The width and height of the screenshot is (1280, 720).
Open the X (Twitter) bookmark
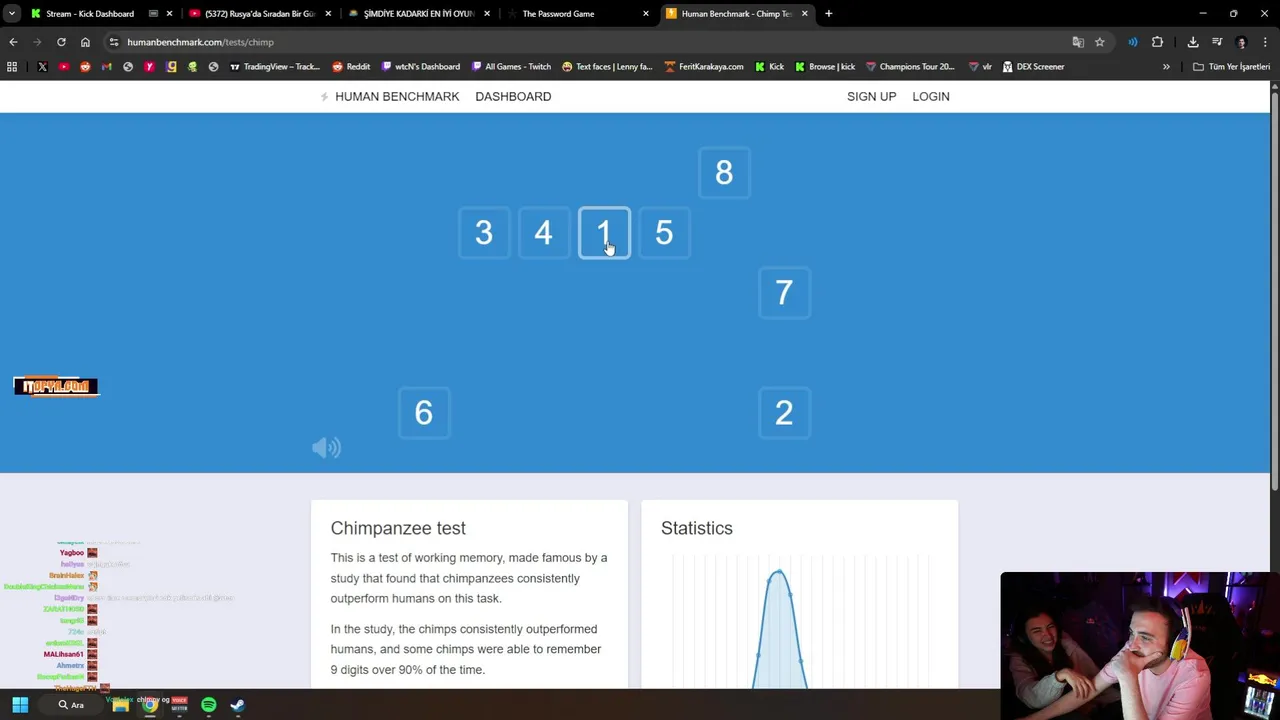[x=42, y=67]
